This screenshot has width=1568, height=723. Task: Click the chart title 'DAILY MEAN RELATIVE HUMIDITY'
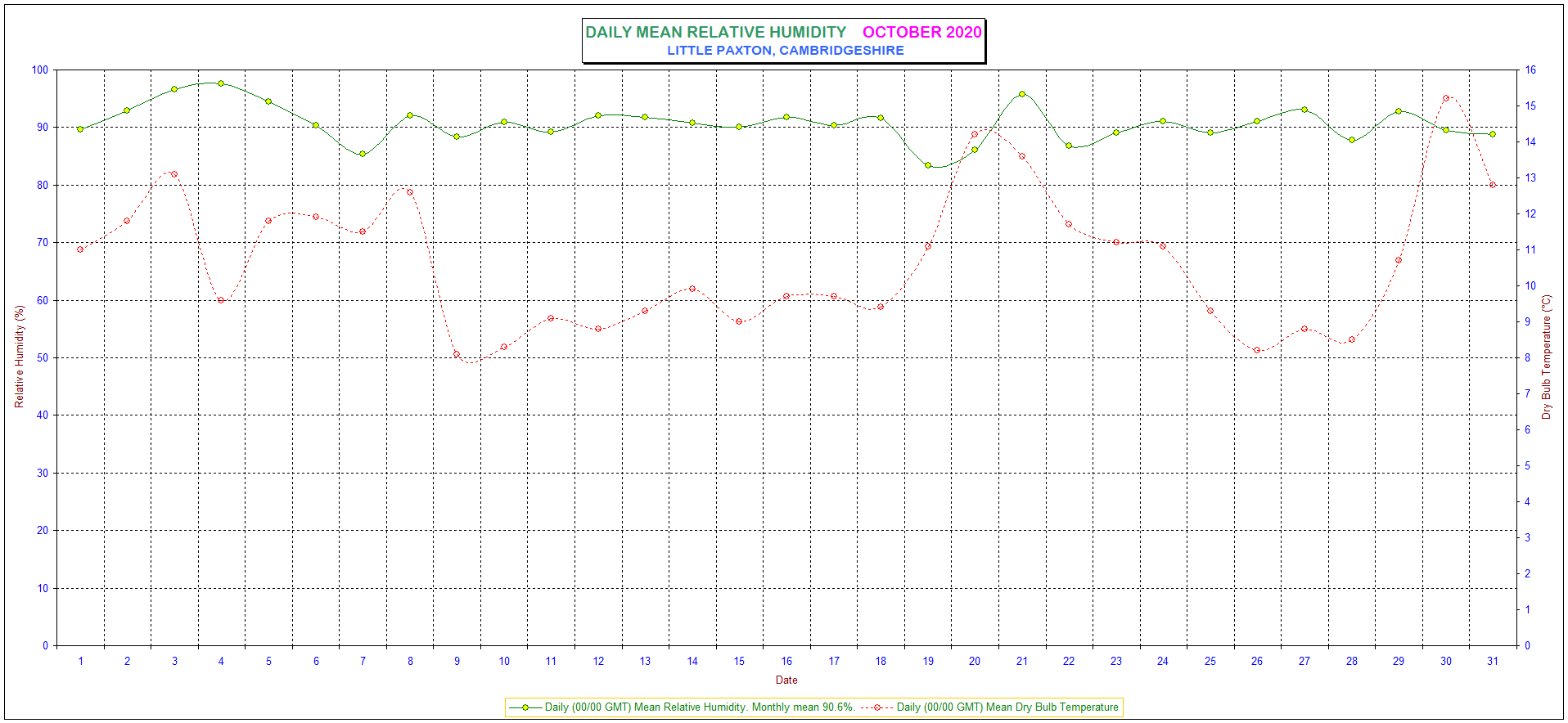click(x=715, y=32)
